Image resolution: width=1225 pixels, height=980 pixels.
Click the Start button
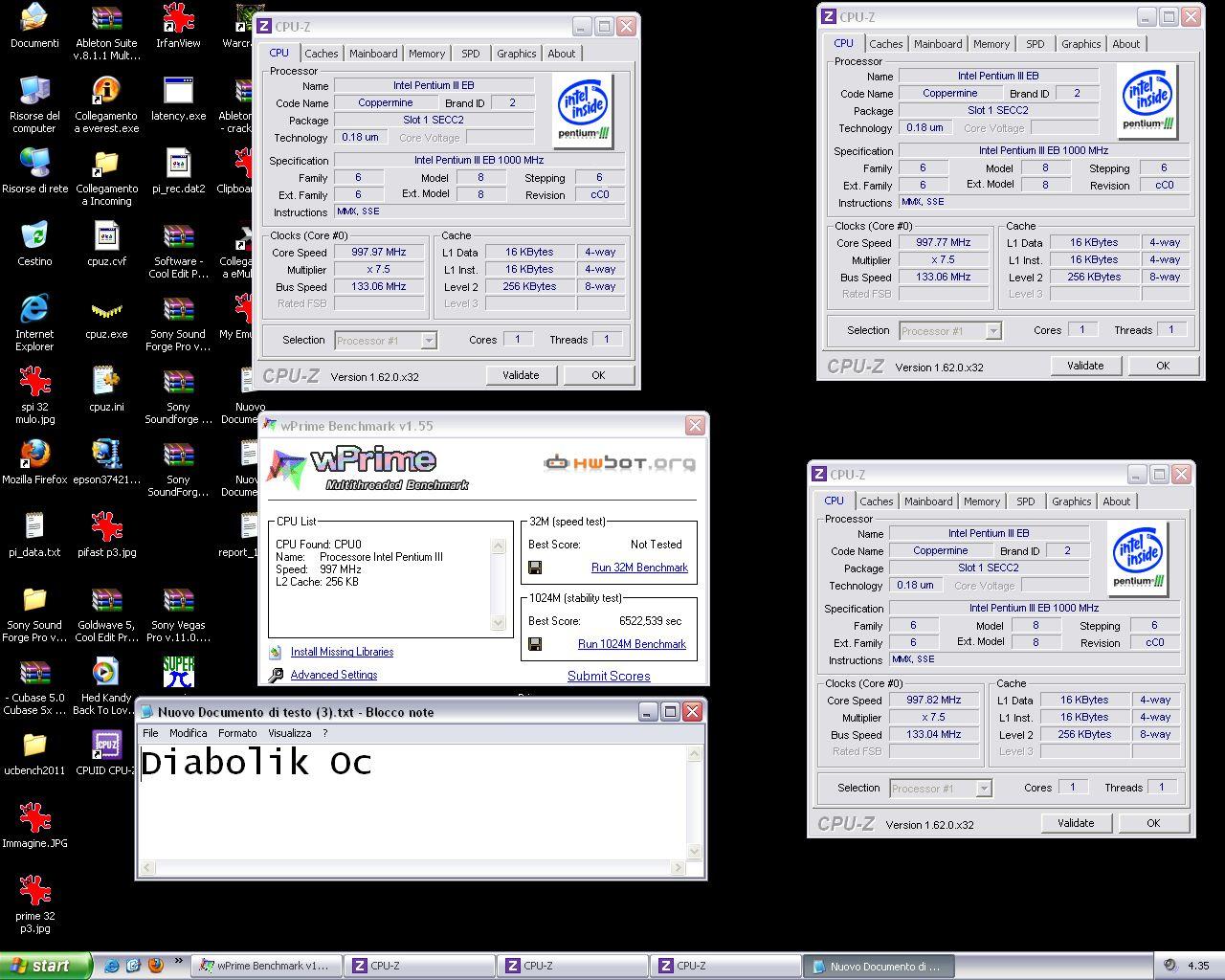45,966
